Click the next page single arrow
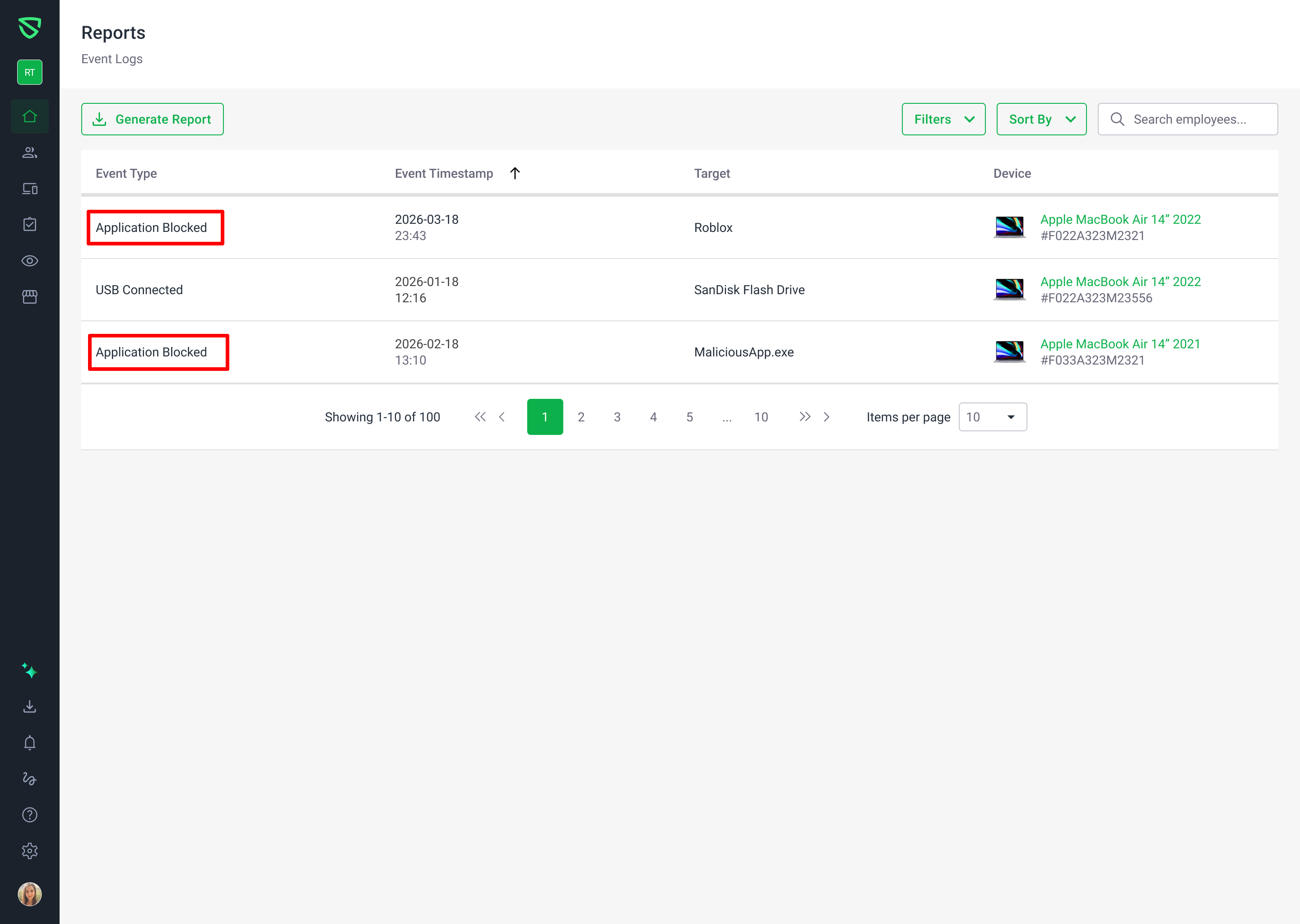Screen dimensions: 1300x924 click(x=826, y=417)
